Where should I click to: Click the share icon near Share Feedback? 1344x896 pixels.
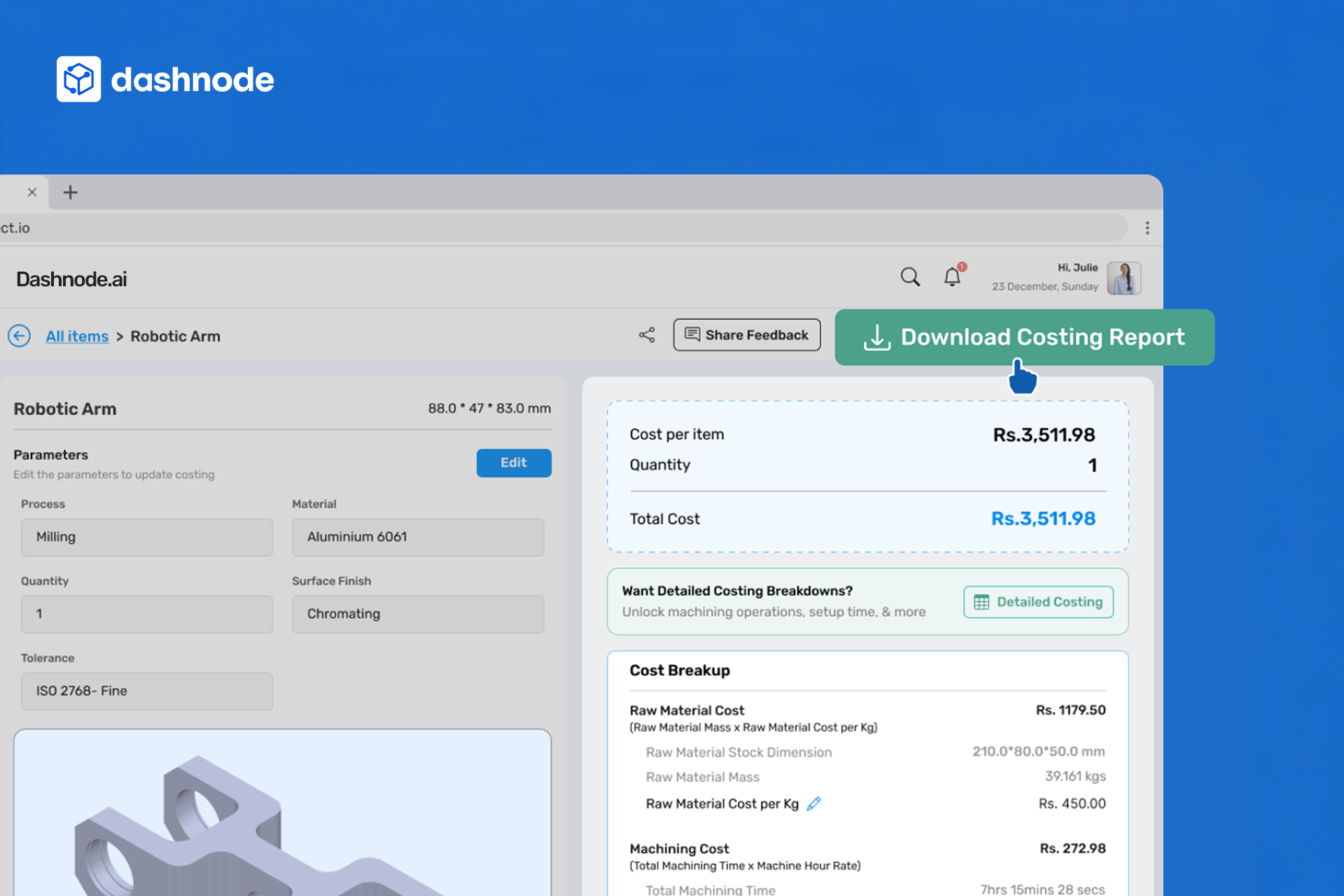[647, 335]
